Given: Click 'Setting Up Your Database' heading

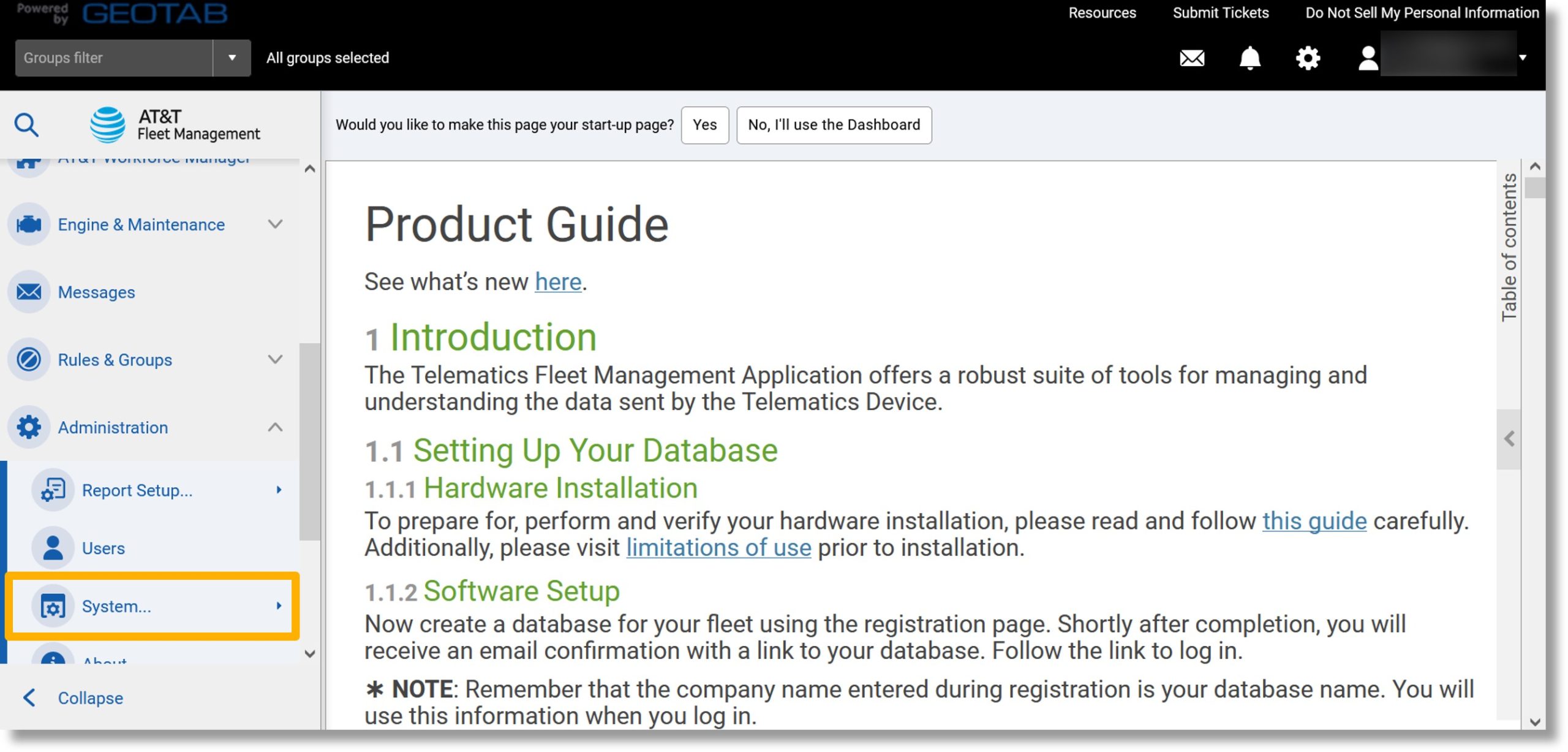Looking at the screenshot, I should coord(595,450).
